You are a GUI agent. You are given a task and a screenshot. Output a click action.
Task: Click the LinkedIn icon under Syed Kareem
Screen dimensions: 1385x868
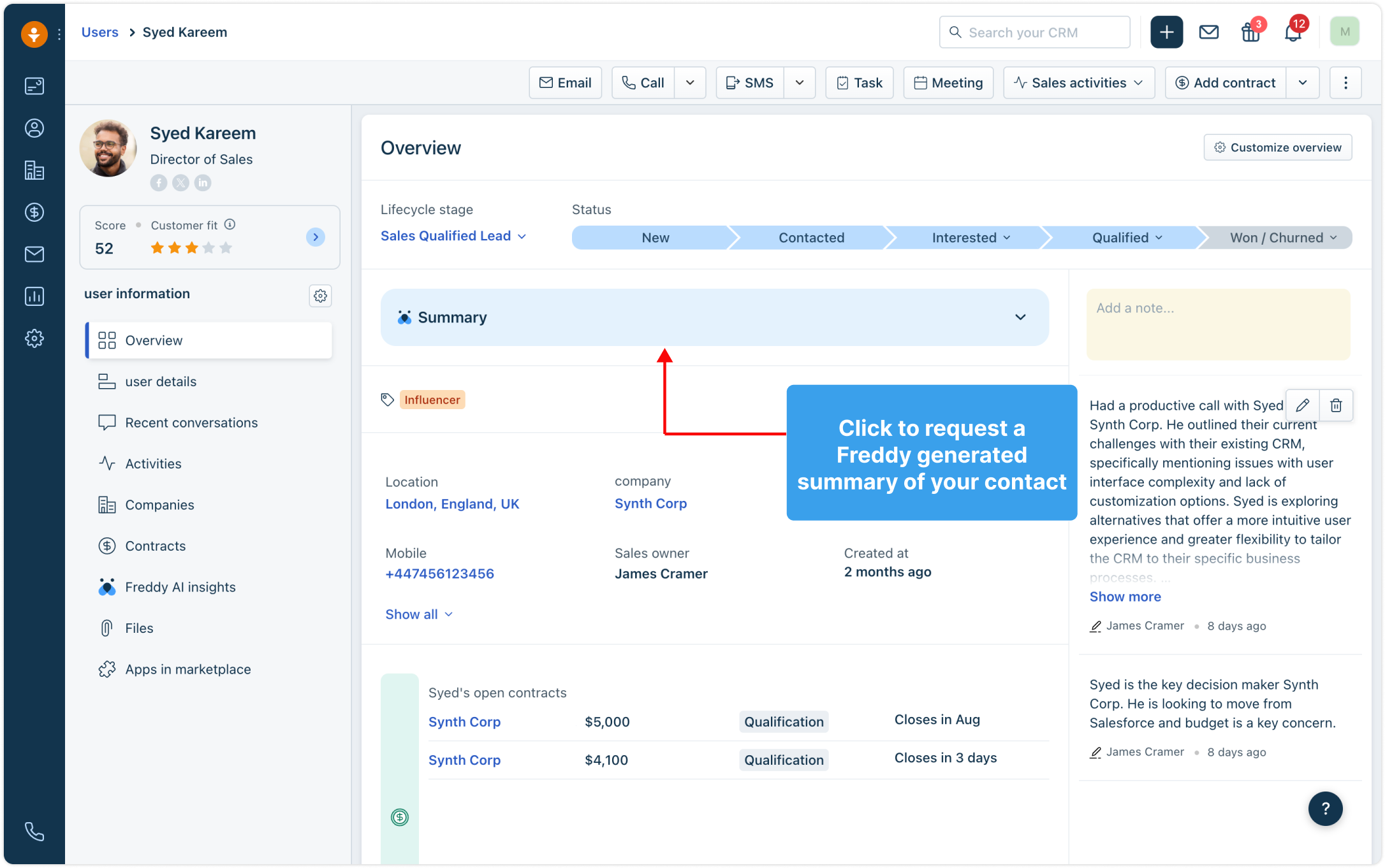[x=203, y=183]
